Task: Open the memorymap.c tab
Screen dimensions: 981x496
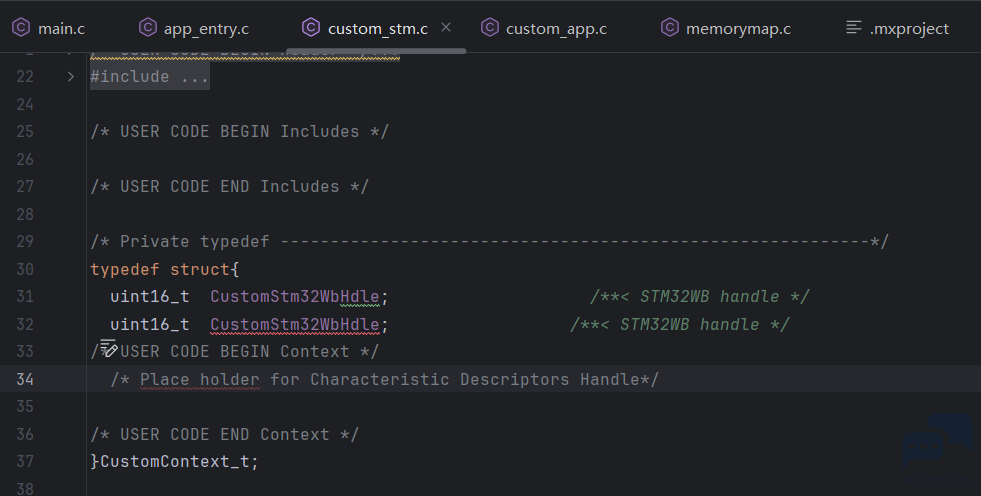Action: coord(726,28)
